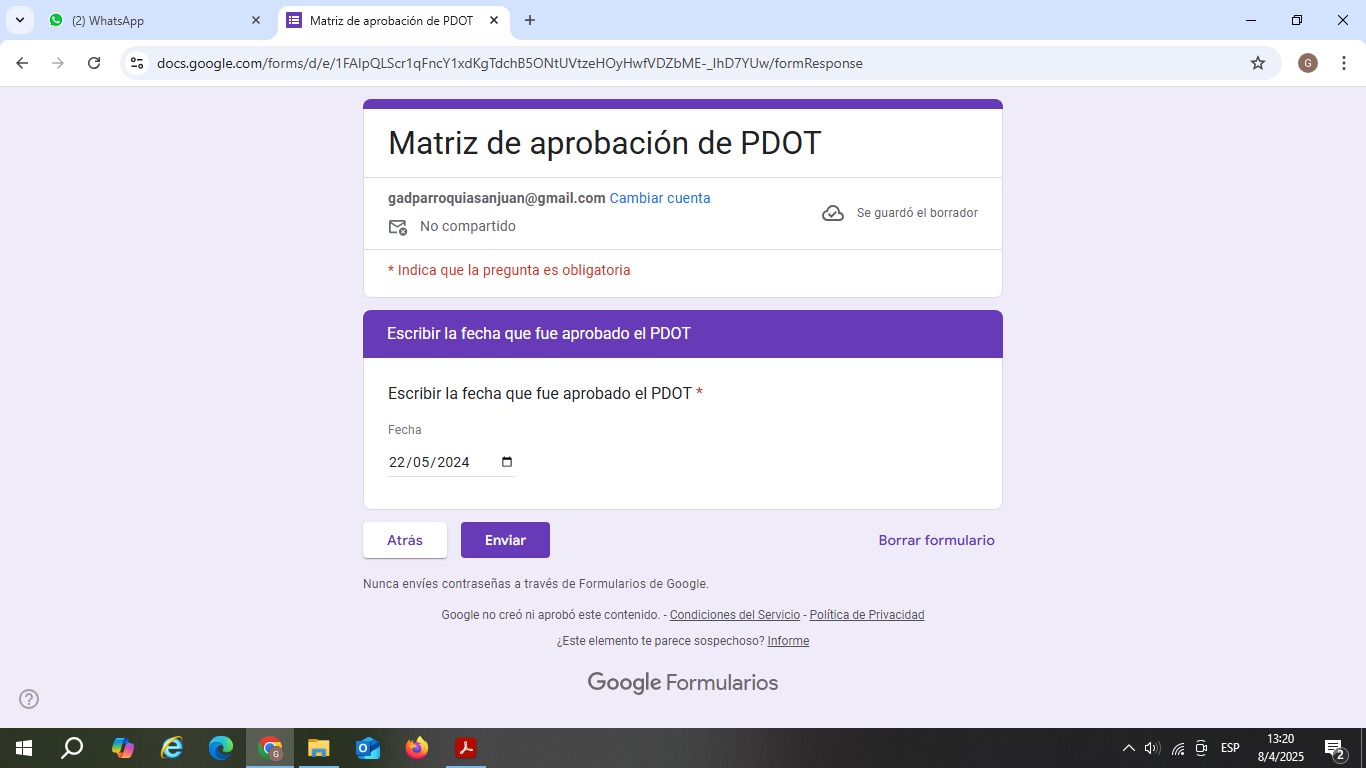Click the browser back arrow
Image resolution: width=1366 pixels, height=768 pixels.
click(x=22, y=63)
